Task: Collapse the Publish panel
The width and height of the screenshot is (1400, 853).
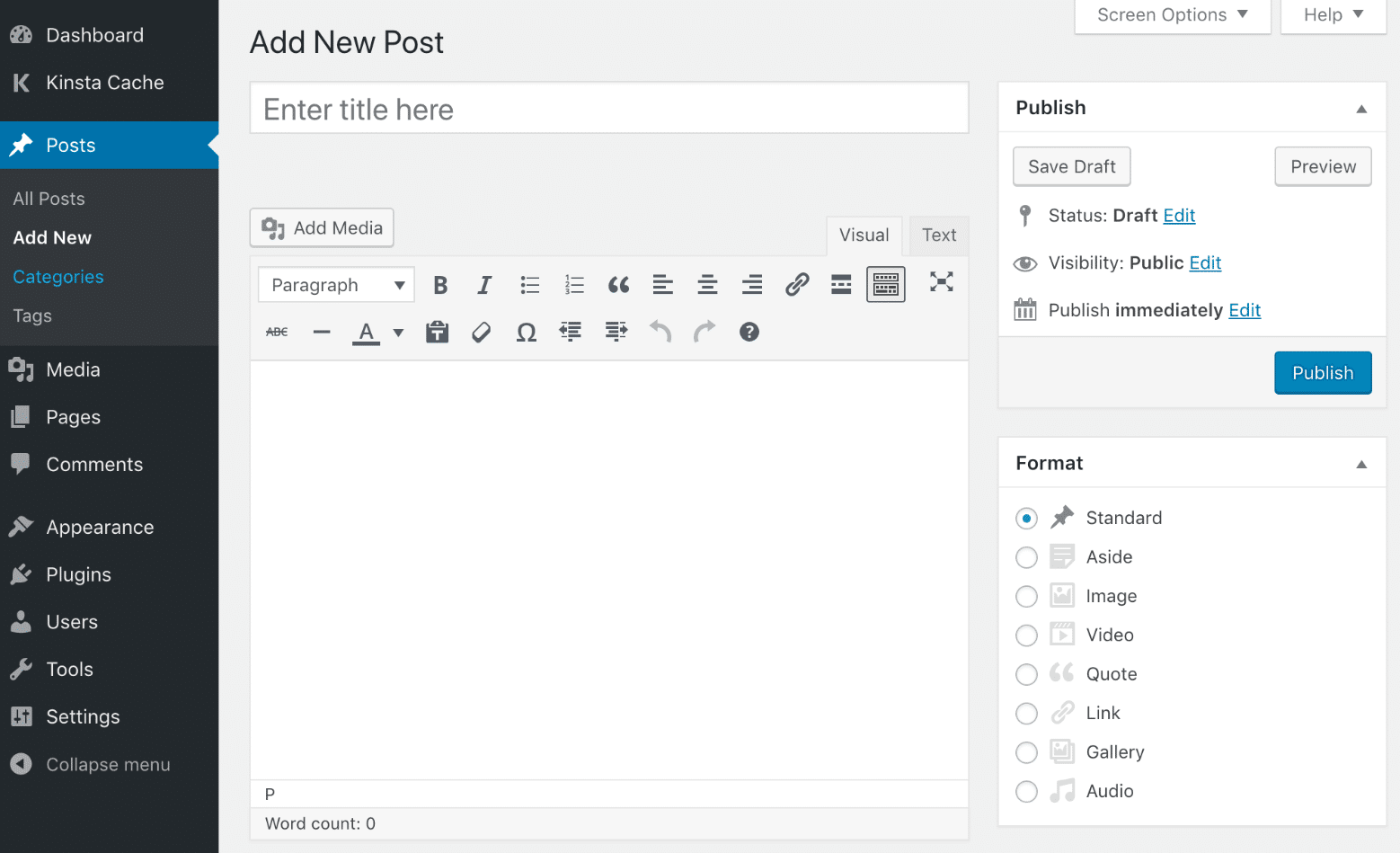Action: 1361,109
